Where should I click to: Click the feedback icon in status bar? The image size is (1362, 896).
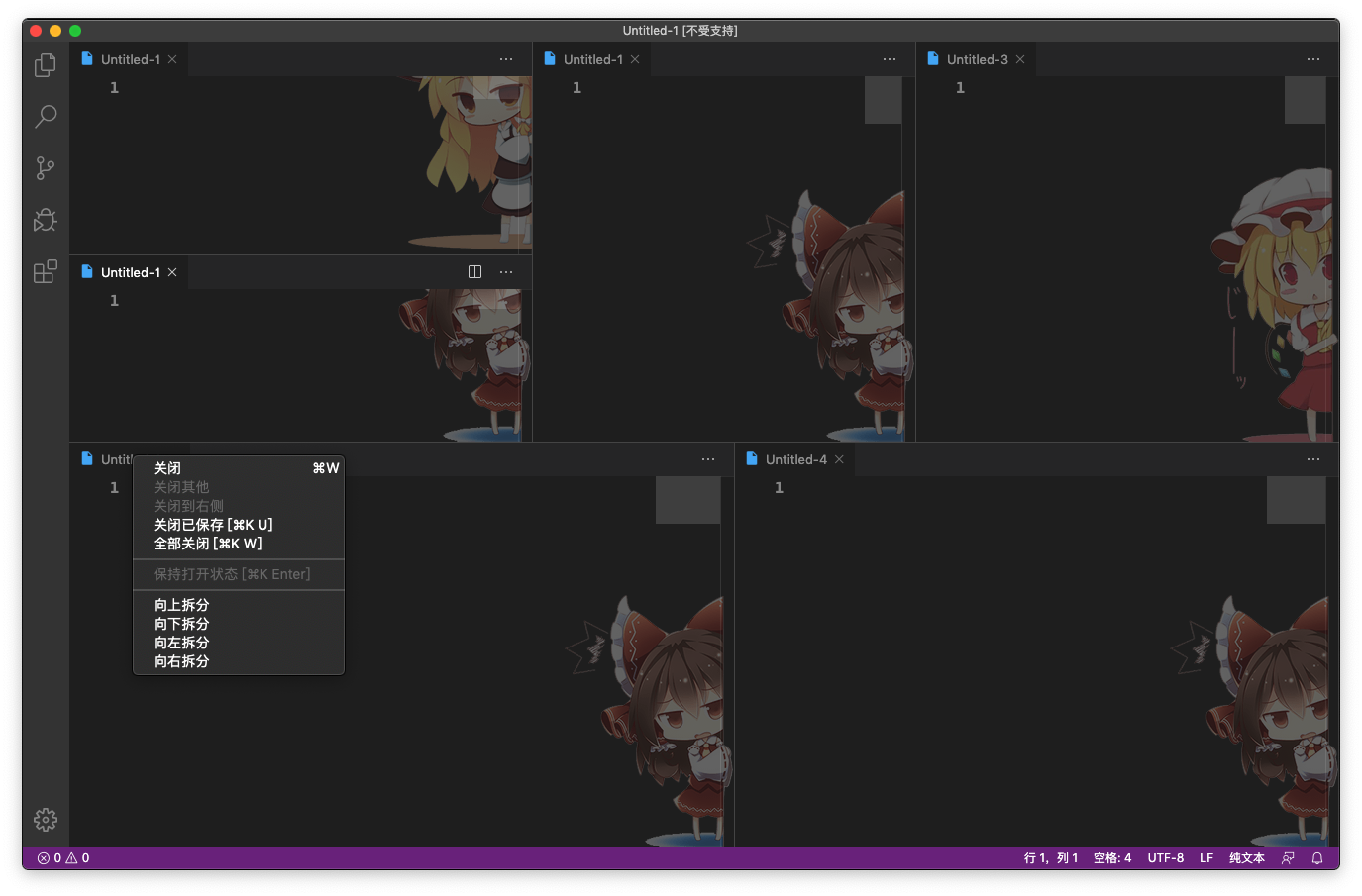1288,858
